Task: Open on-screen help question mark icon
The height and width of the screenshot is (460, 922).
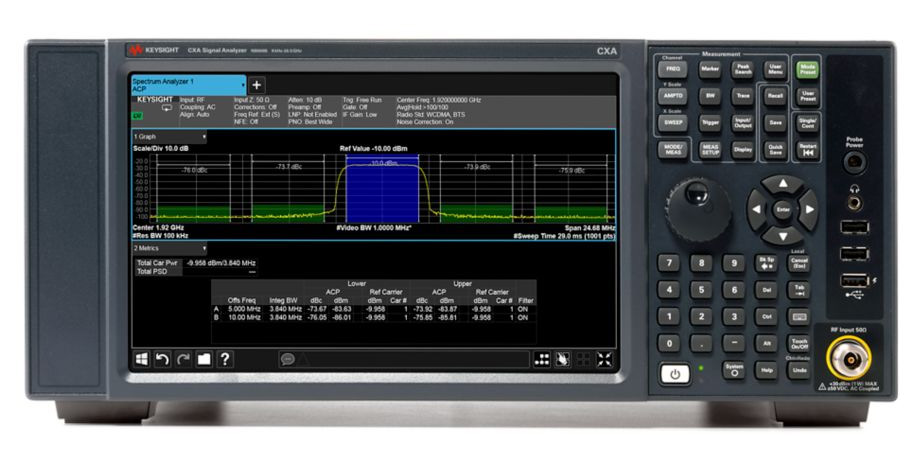Action: (x=225, y=359)
